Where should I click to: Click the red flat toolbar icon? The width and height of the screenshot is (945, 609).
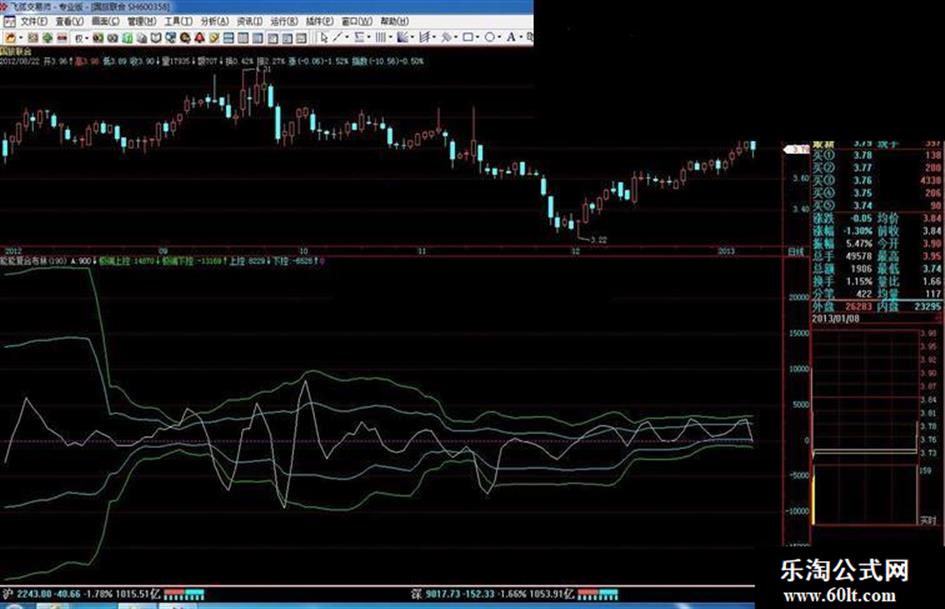coord(62,38)
